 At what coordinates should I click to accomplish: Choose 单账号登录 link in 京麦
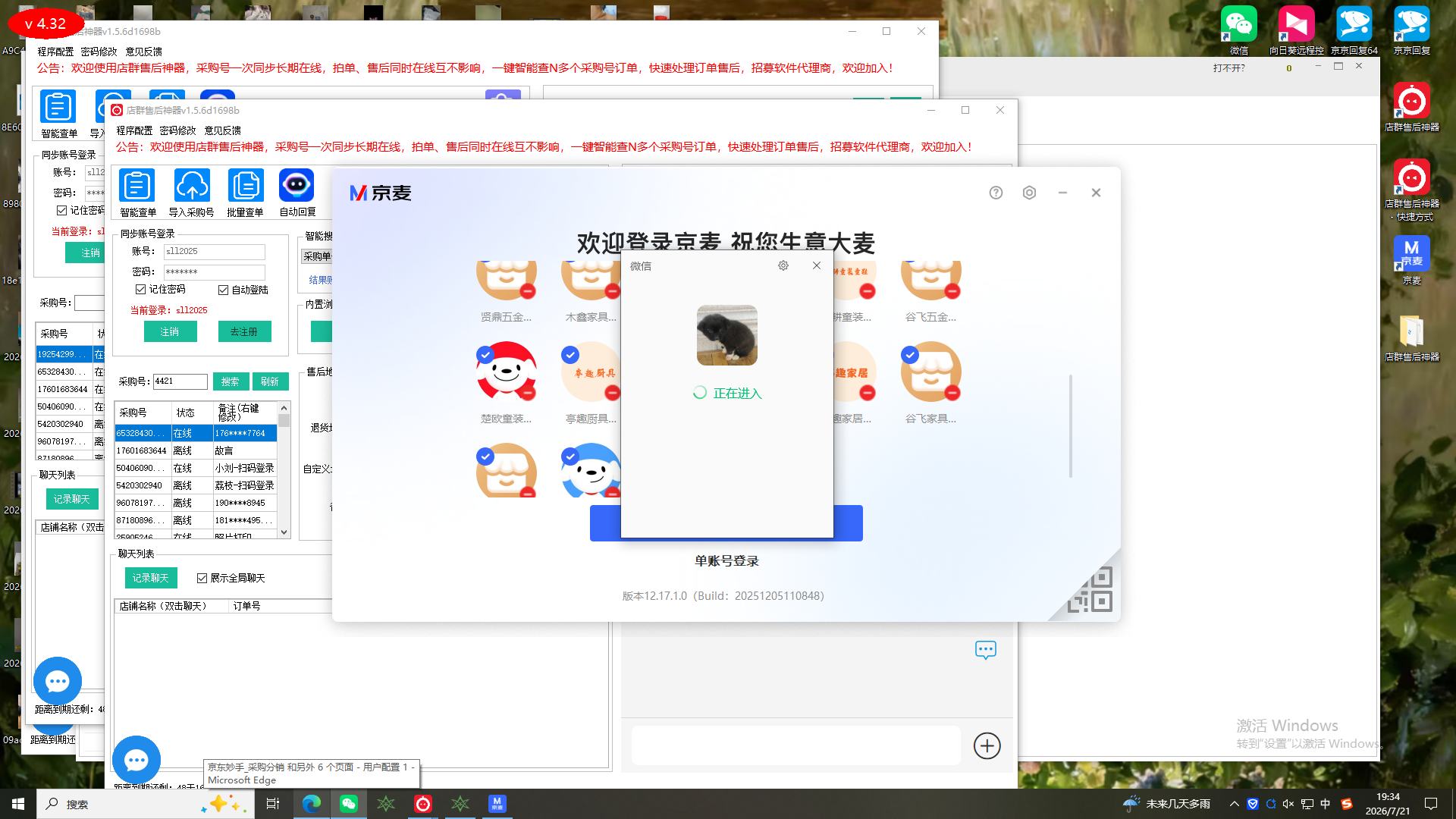[x=726, y=561]
